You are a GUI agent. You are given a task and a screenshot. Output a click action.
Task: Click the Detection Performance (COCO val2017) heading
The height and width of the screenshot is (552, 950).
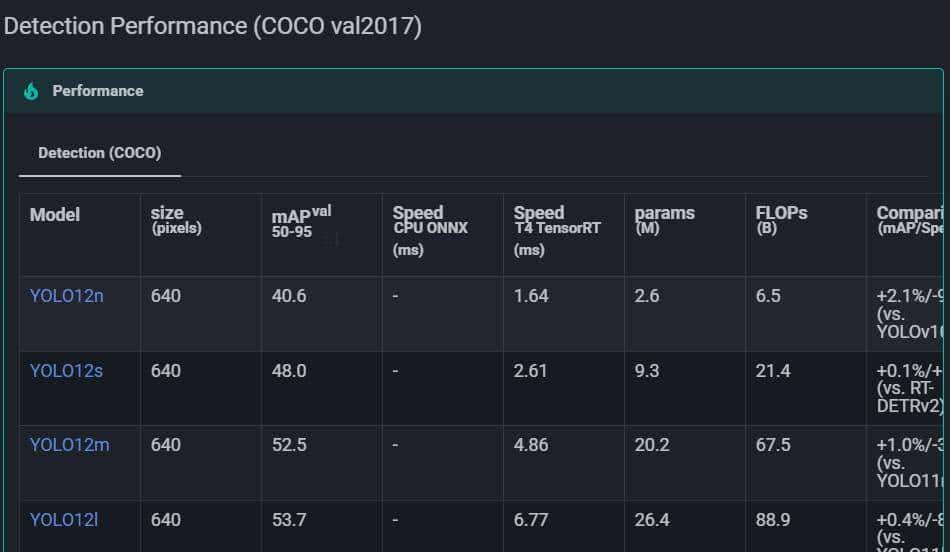pos(213,27)
